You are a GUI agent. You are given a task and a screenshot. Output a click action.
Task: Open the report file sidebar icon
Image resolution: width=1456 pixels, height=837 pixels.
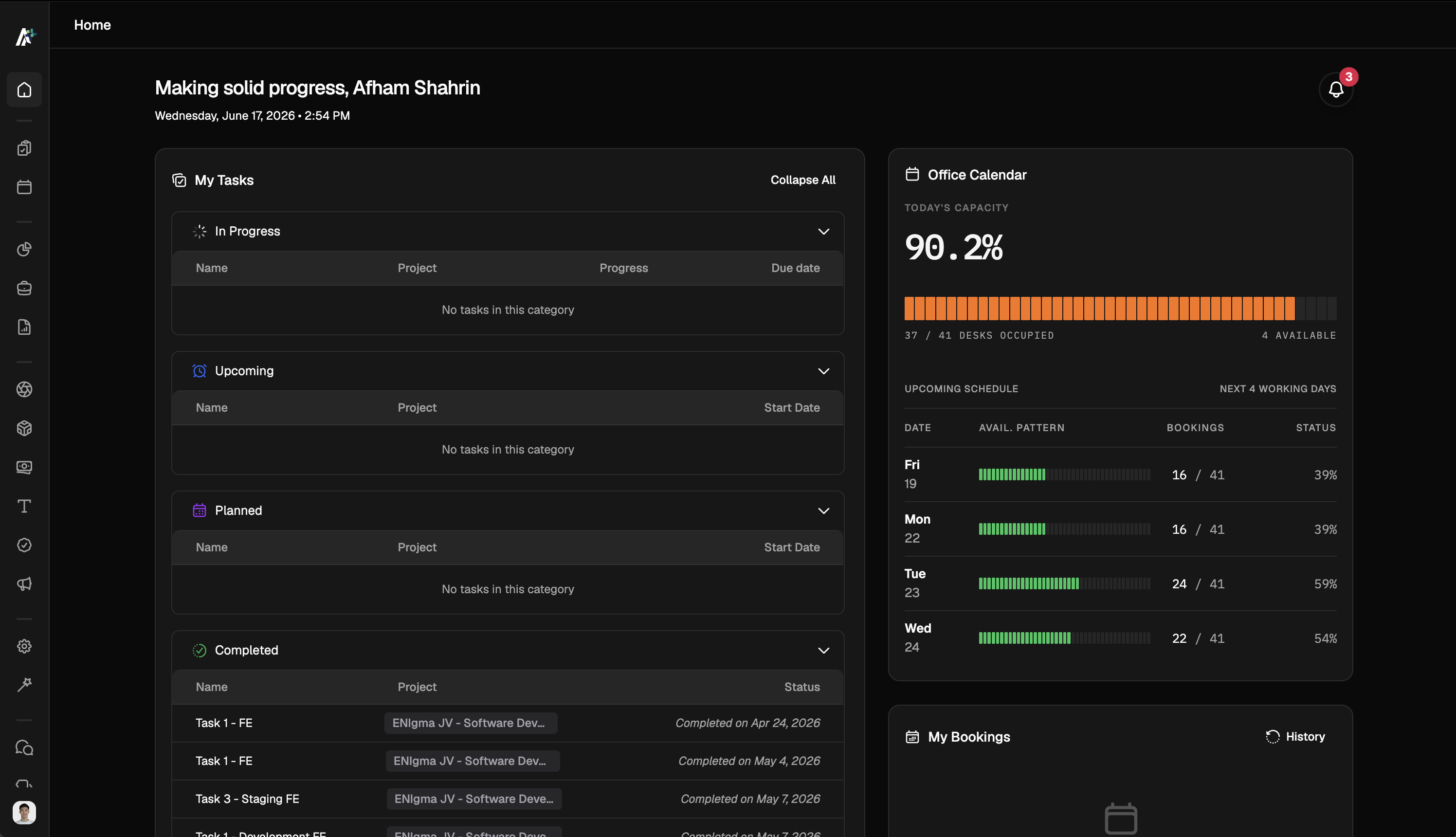[24, 327]
